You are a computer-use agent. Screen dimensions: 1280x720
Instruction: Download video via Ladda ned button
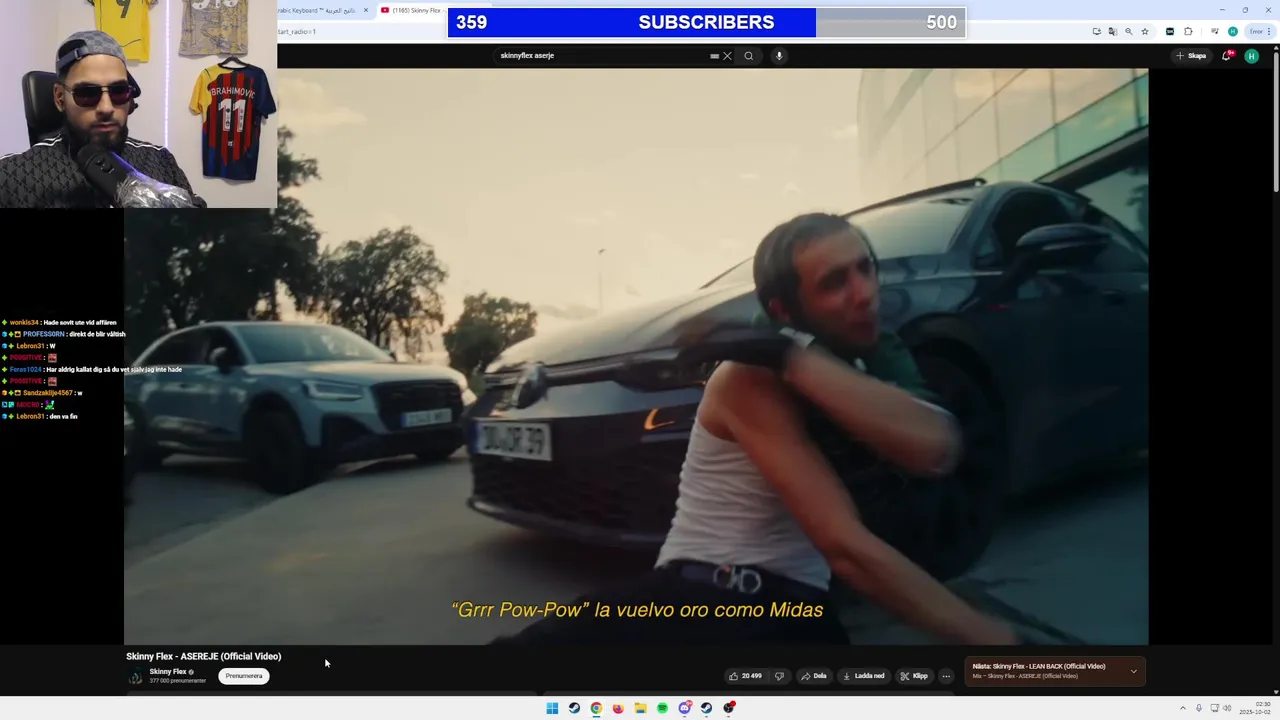pos(864,676)
